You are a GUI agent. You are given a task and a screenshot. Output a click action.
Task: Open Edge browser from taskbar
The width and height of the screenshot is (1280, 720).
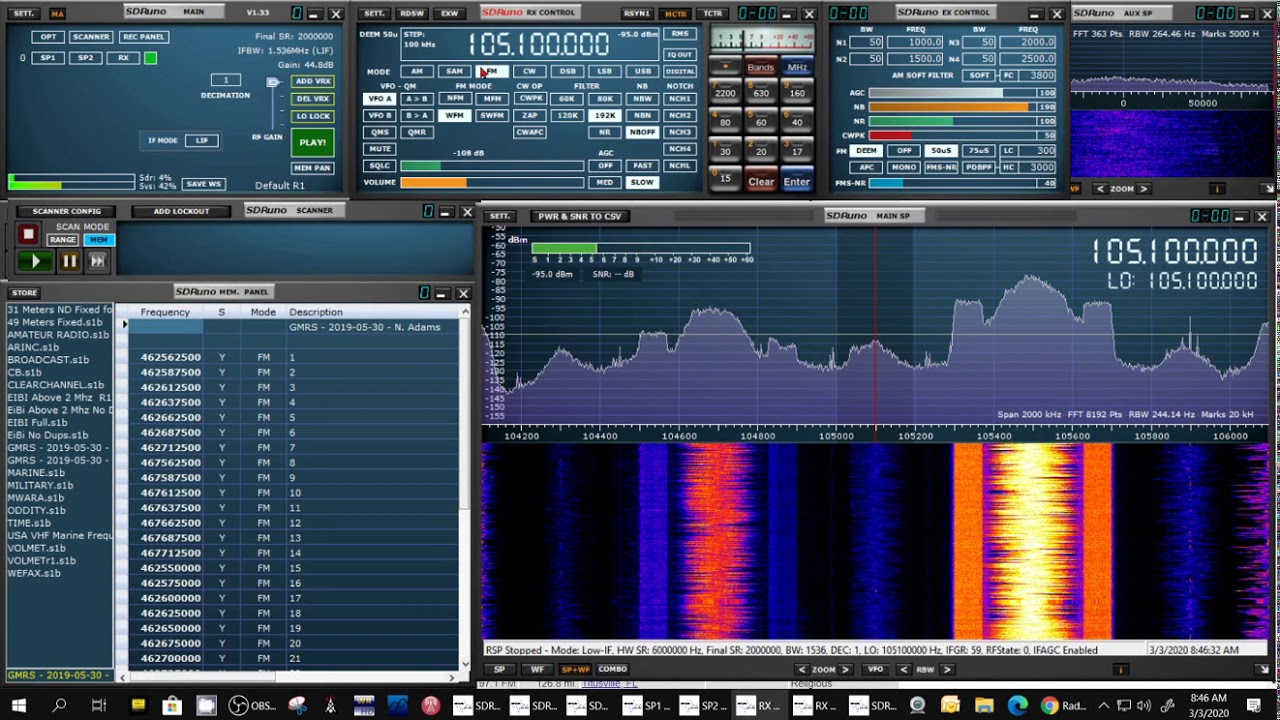pos(1017,705)
